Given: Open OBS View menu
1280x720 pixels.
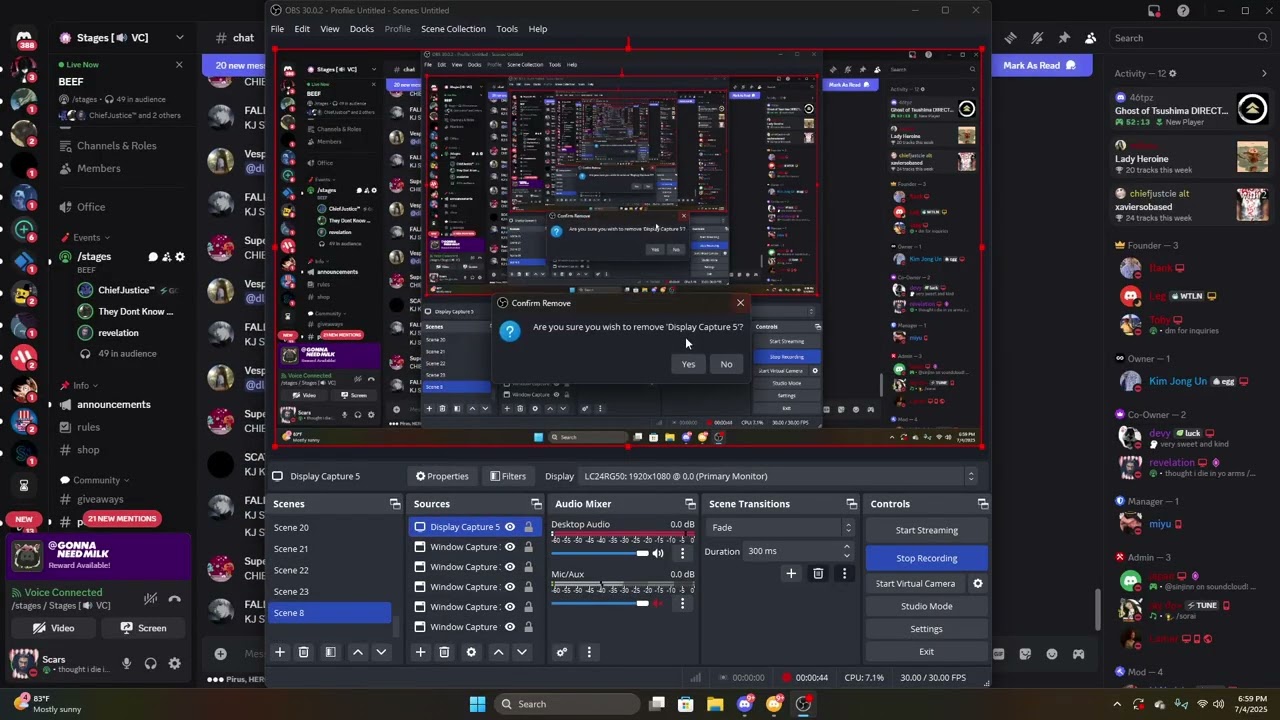Looking at the screenshot, I should coord(329,29).
